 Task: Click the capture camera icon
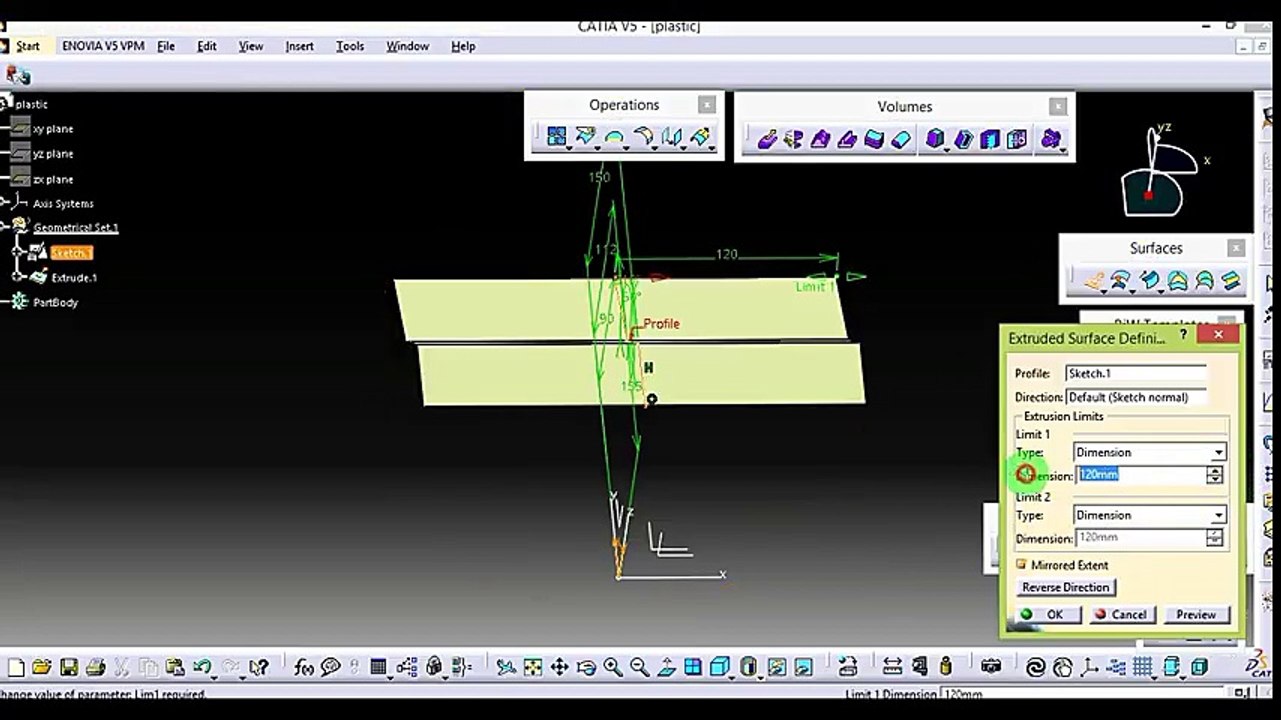[991, 667]
